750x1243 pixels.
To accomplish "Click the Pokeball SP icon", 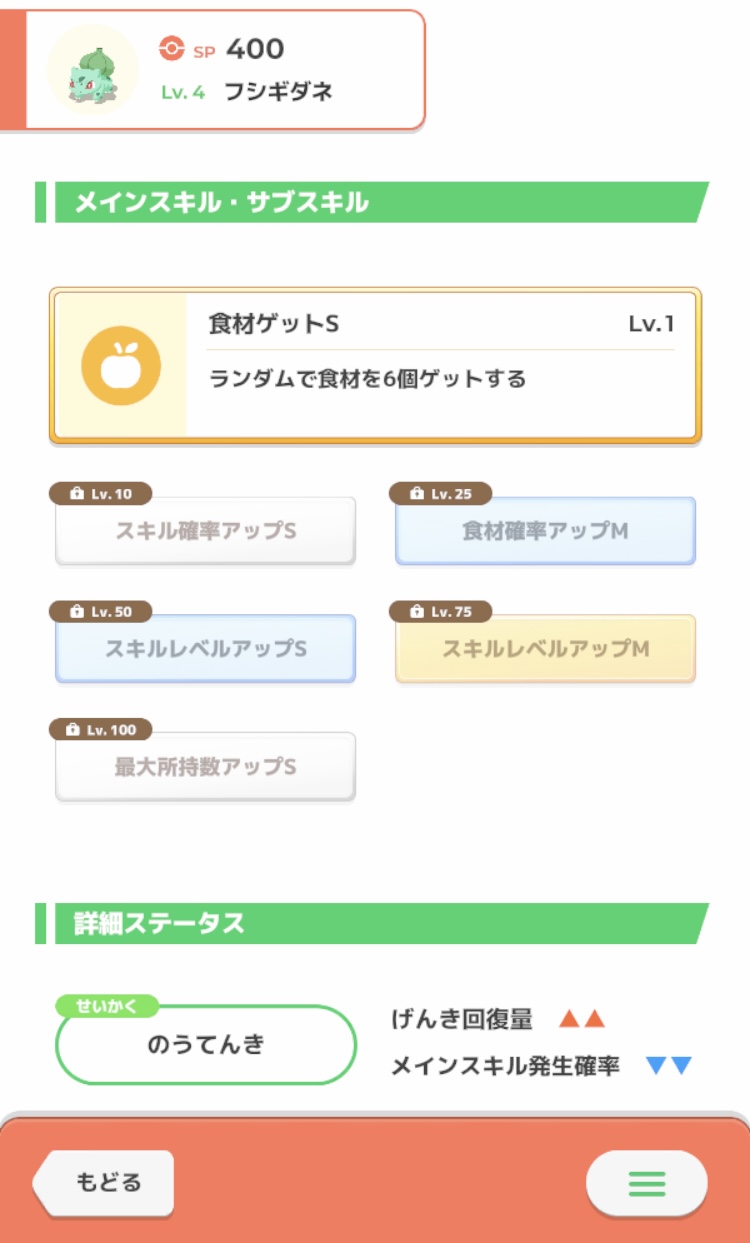I will point(172,48).
